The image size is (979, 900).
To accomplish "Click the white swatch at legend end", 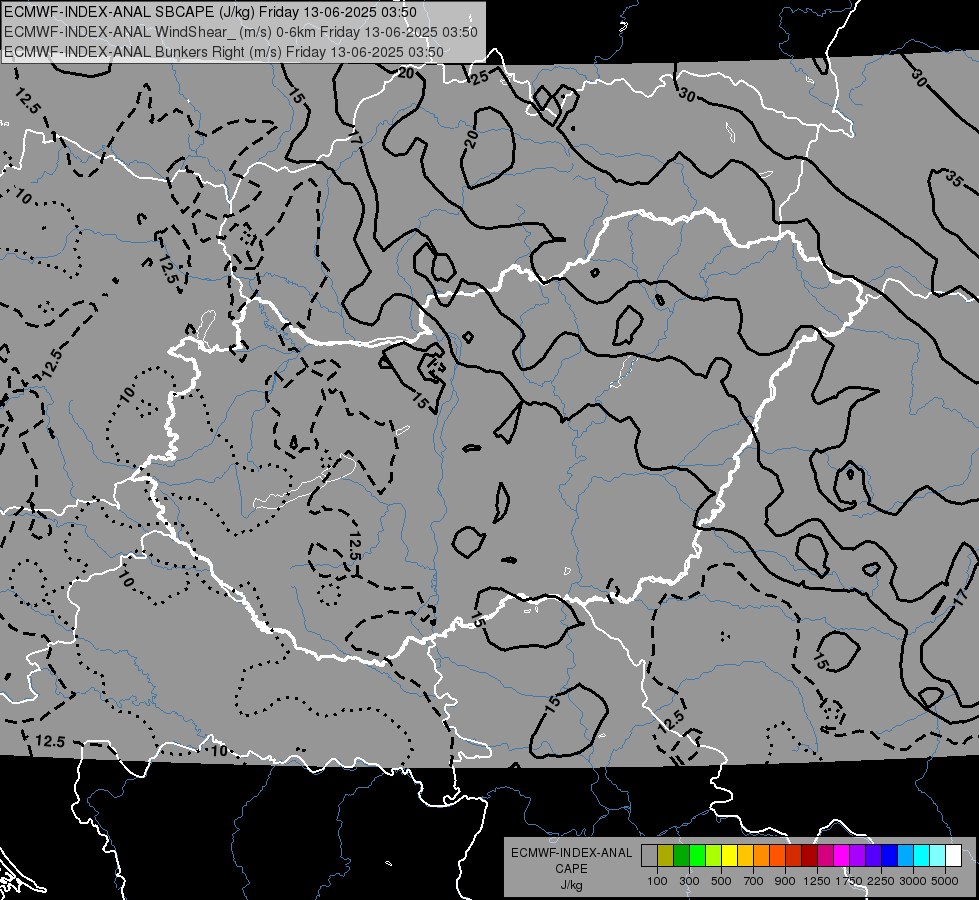I will (x=954, y=855).
